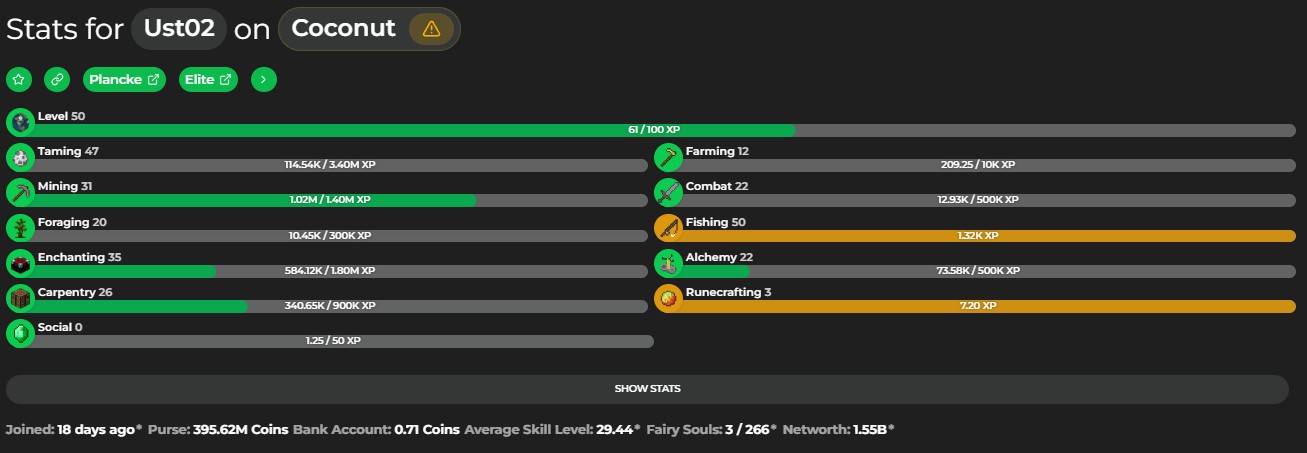
Task: Click the Farming hoe icon
Action: pyautogui.click(x=668, y=158)
